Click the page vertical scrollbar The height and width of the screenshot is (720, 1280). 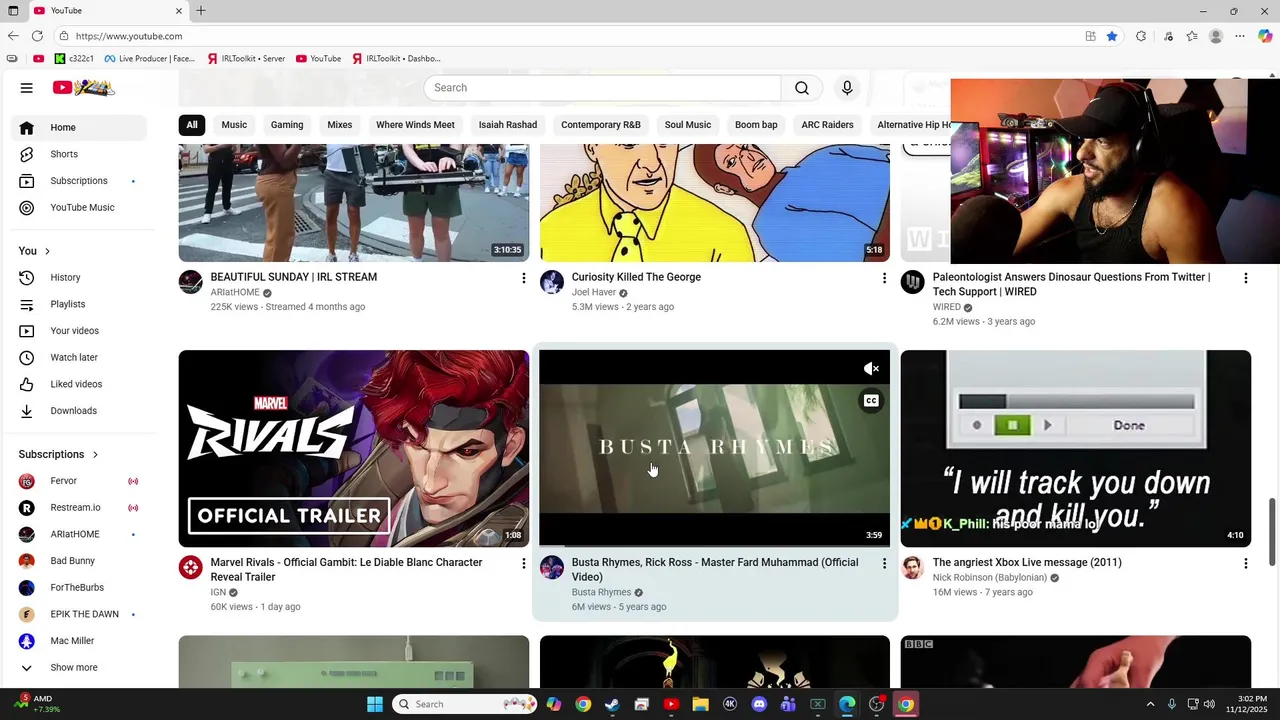pyautogui.click(x=1273, y=531)
